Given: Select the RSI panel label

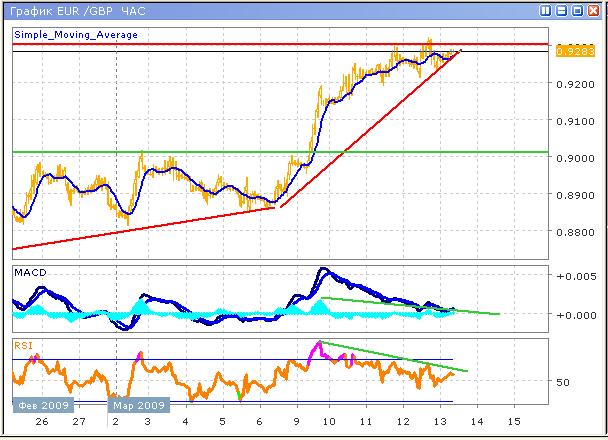Looking at the screenshot, I should (x=24, y=345).
